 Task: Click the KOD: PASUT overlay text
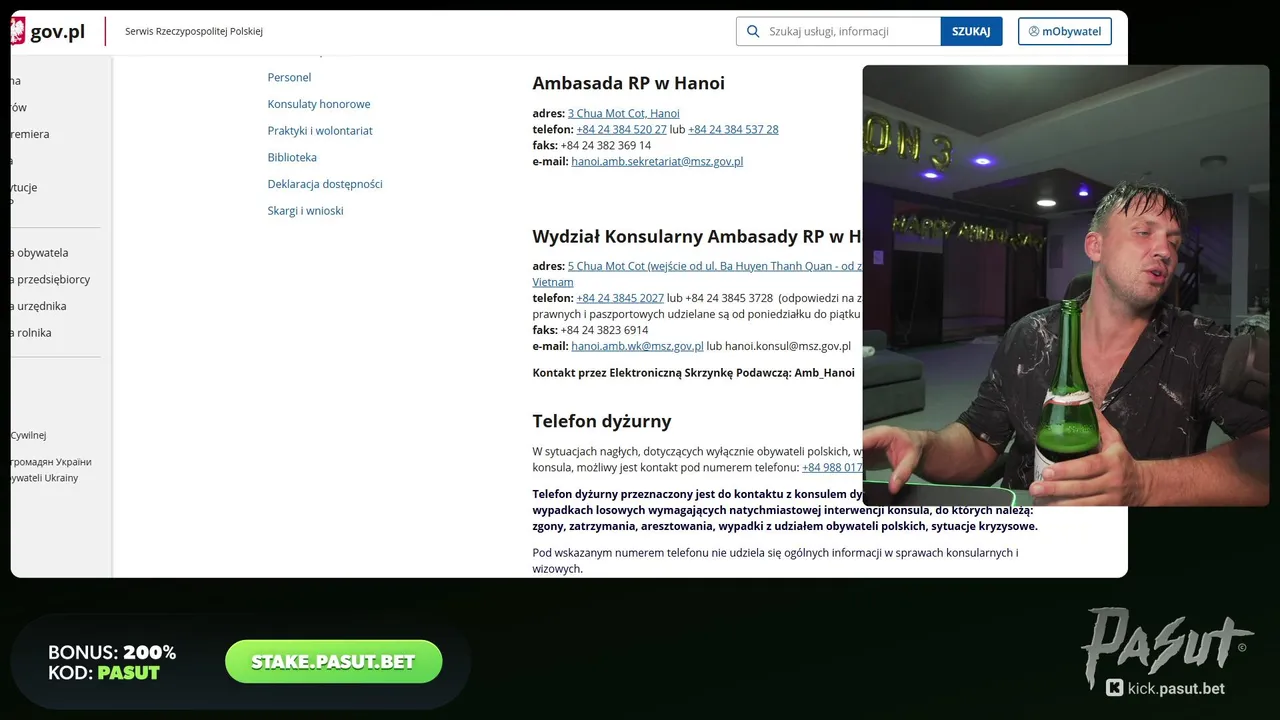(104, 673)
